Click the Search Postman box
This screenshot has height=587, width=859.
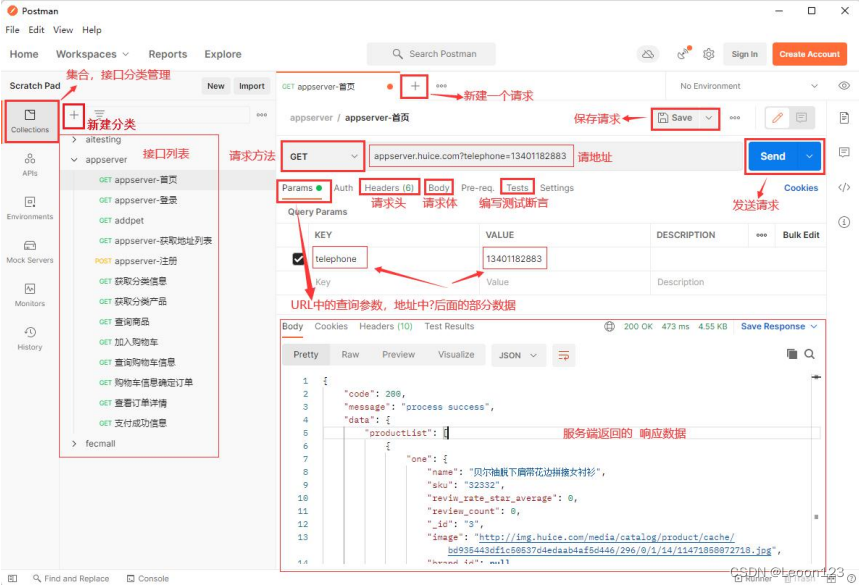pyautogui.click(x=431, y=54)
